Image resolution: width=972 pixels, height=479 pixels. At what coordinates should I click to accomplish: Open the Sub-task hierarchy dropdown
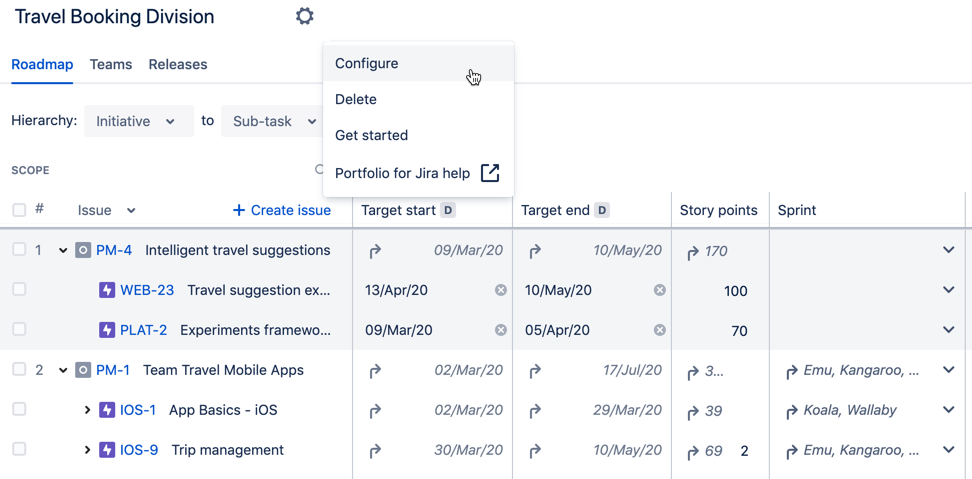point(272,121)
